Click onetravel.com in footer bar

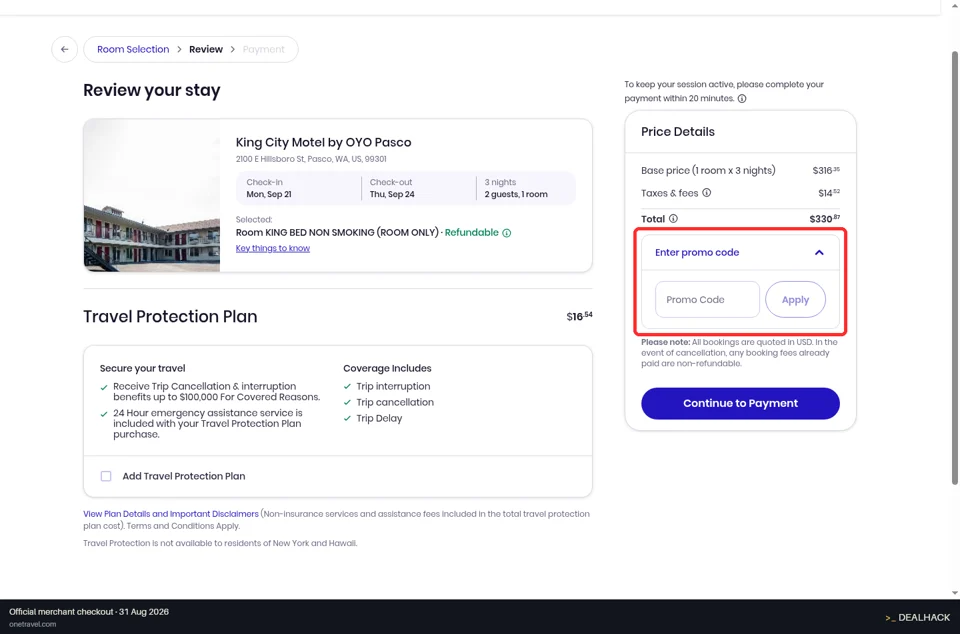pos(32,624)
